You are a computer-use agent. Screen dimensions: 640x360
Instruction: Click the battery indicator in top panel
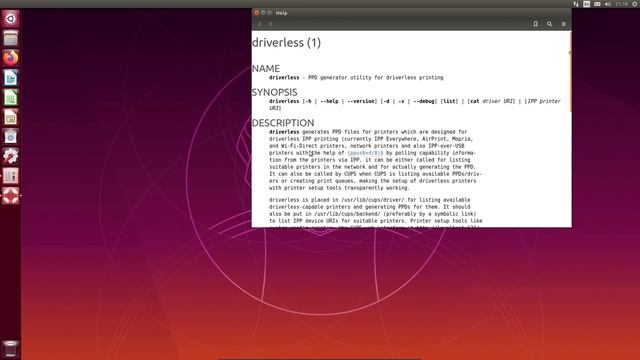(x=597, y=4)
